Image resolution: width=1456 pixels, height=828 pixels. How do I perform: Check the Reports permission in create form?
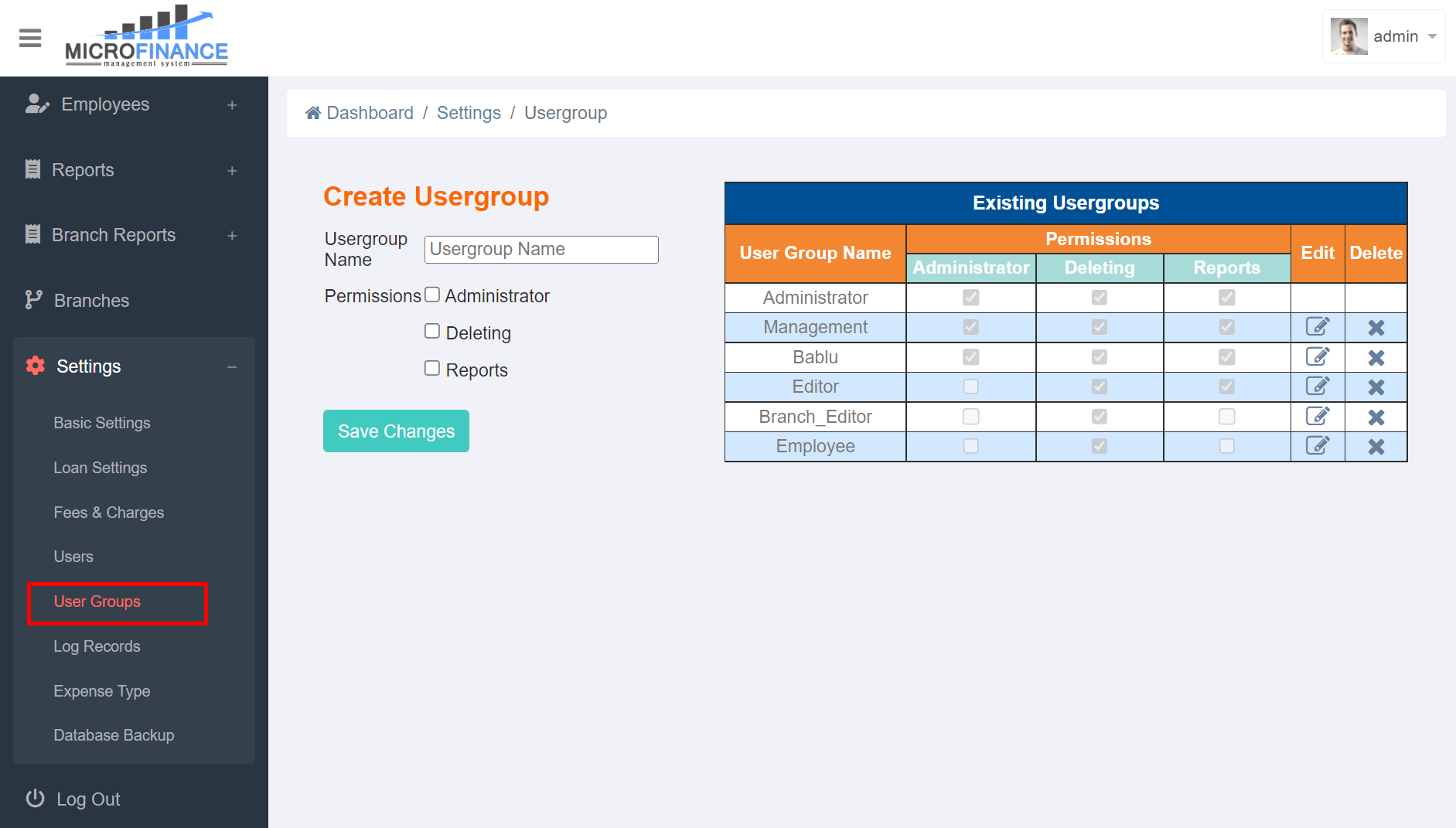click(x=432, y=369)
